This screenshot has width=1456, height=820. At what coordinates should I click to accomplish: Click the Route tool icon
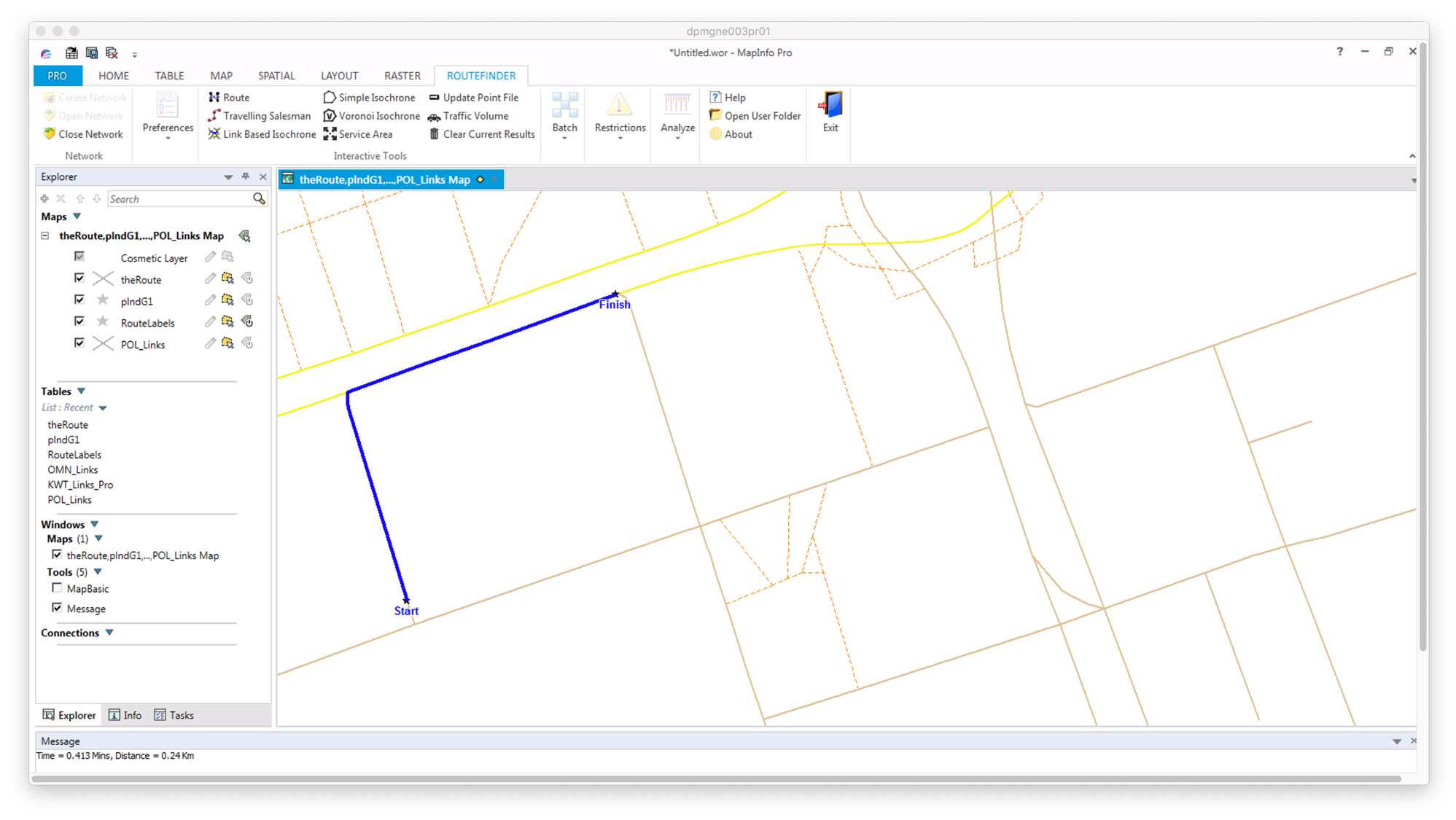coord(214,97)
